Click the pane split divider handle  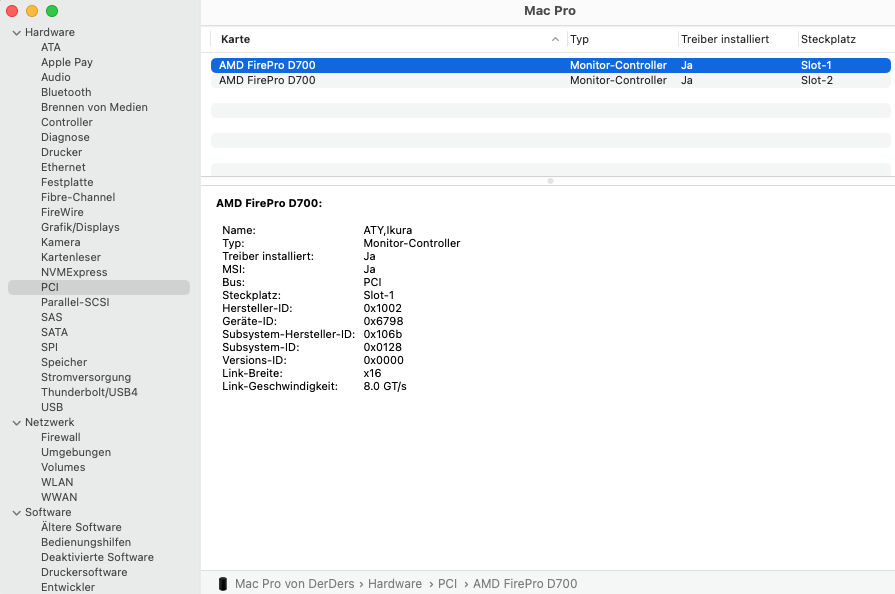pyautogui.click(x=550, y=181)
